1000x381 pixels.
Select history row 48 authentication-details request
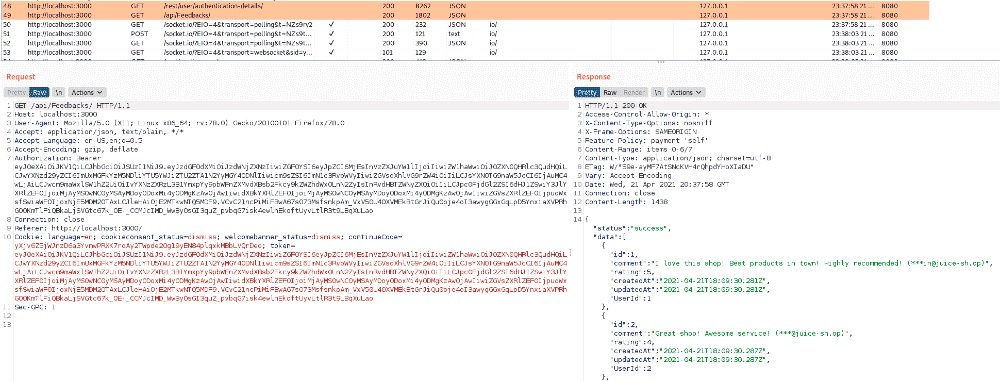500,4
